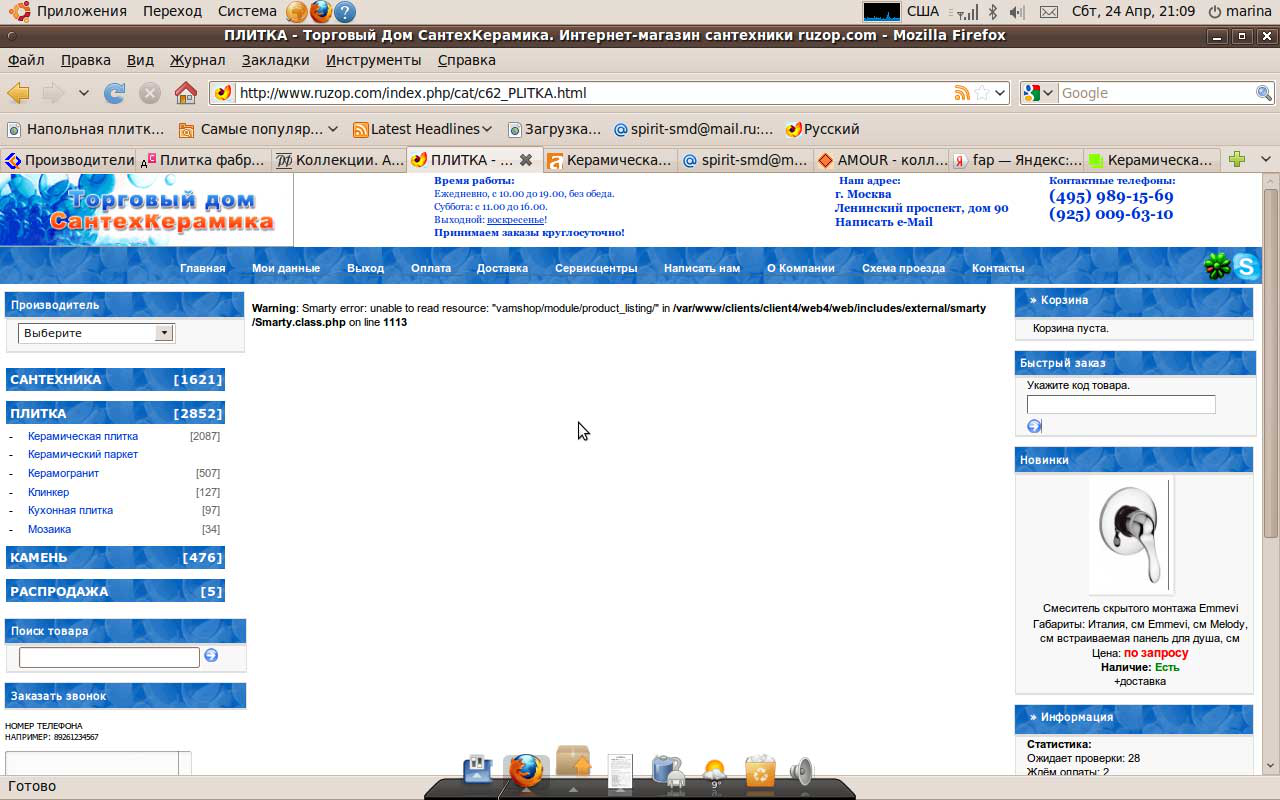The height and width of the screenshot is (800, 1280).
Task: Open spirit-smd@mail.ru bookmark
Action: click(693, 129)
